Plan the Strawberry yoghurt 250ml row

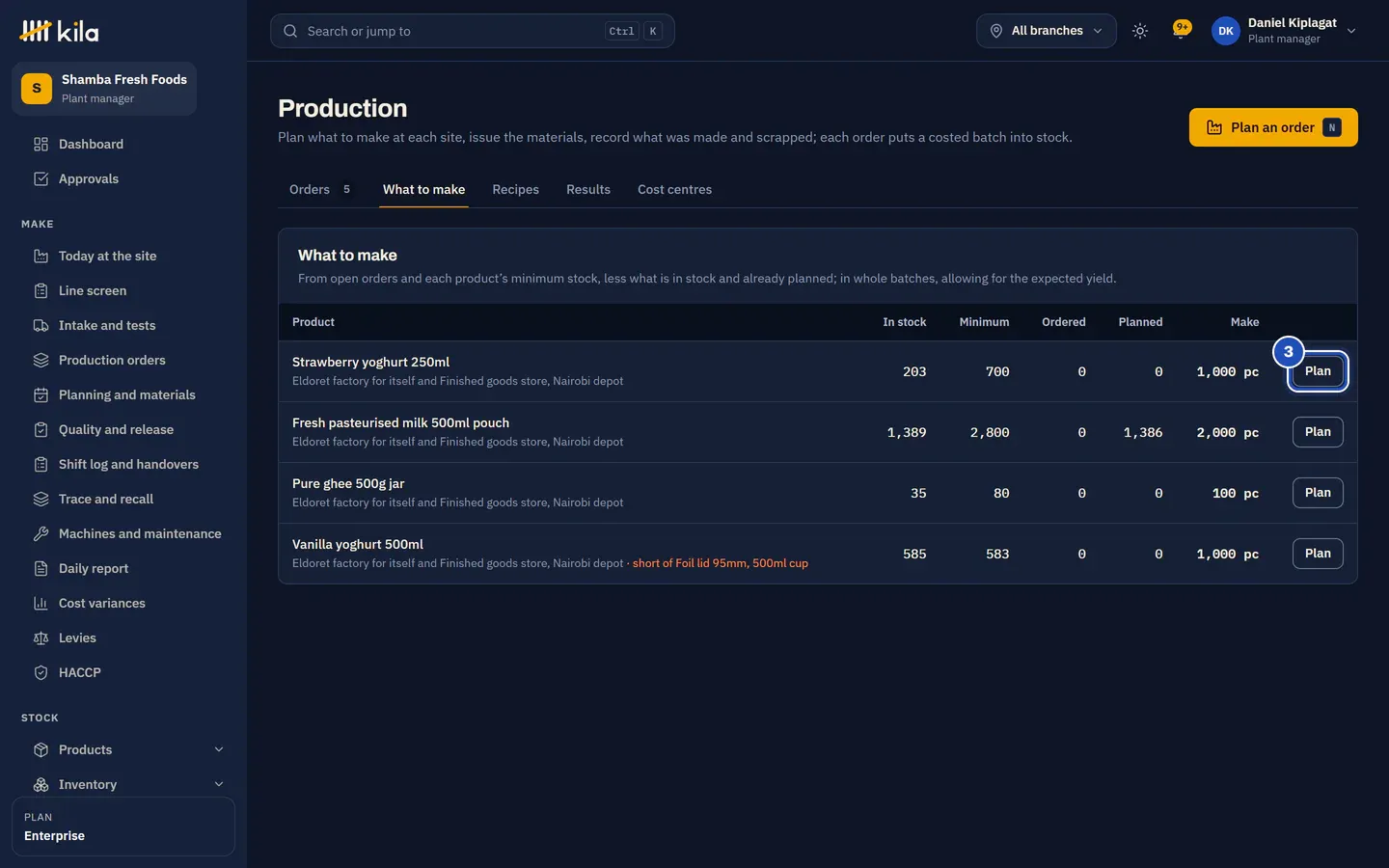point(1318,371)
